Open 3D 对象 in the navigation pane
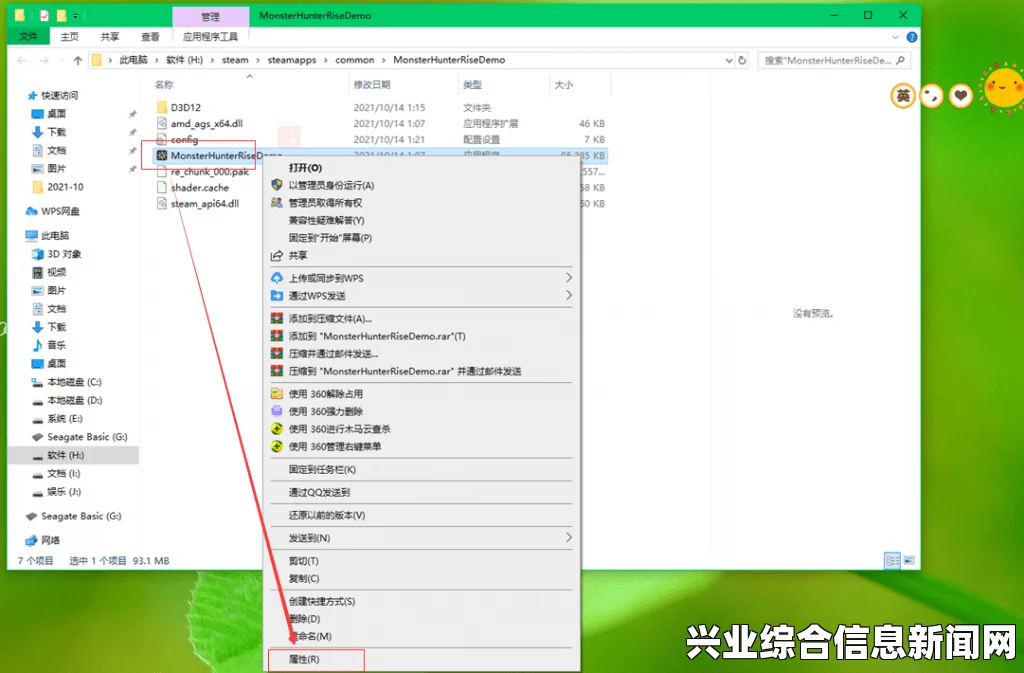Image resolution: width=1024 pixels, height=673 pixels. tap(64, 254)
